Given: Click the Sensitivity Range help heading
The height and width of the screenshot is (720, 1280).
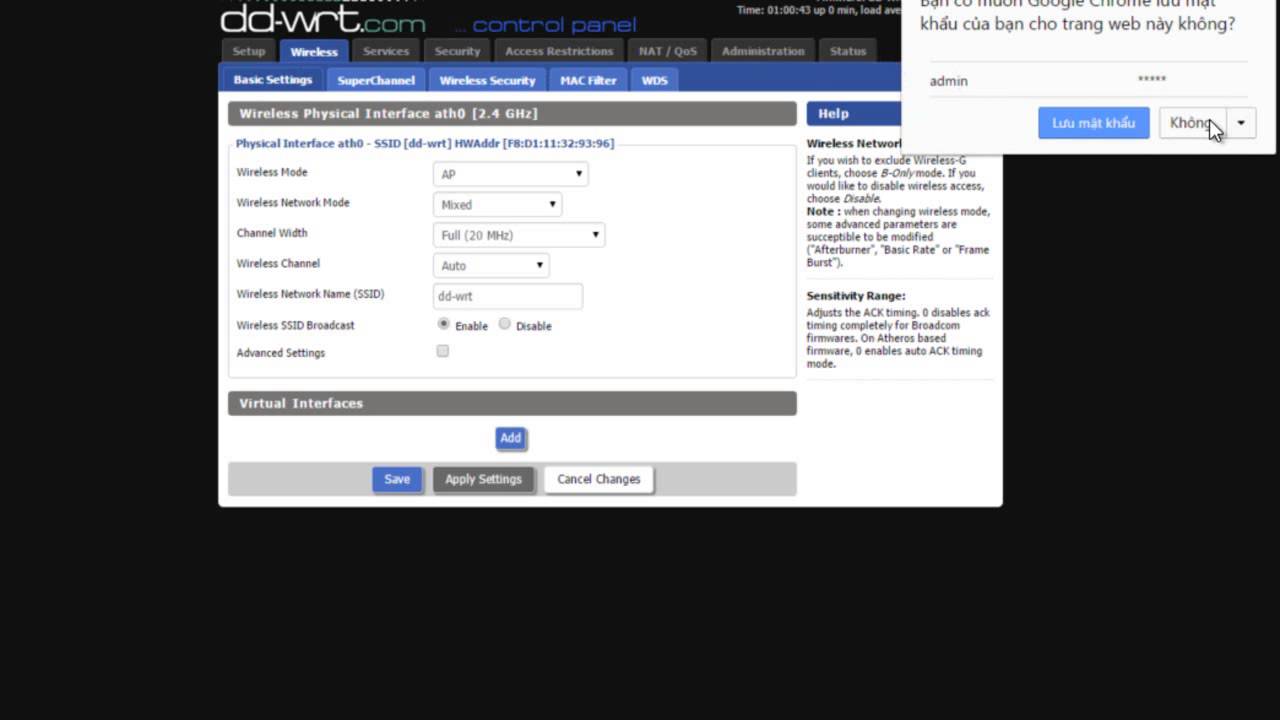Looking at the screenshot, I should pos(856,296).
